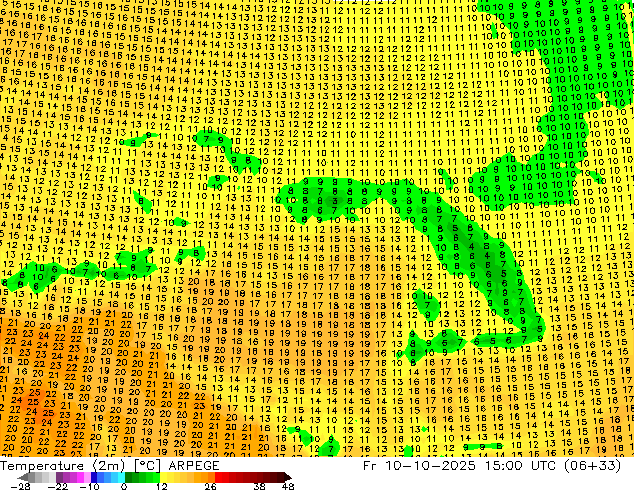Click the 'UTC' label in the timestamp
634x490 pixels.
coord(545,466)
